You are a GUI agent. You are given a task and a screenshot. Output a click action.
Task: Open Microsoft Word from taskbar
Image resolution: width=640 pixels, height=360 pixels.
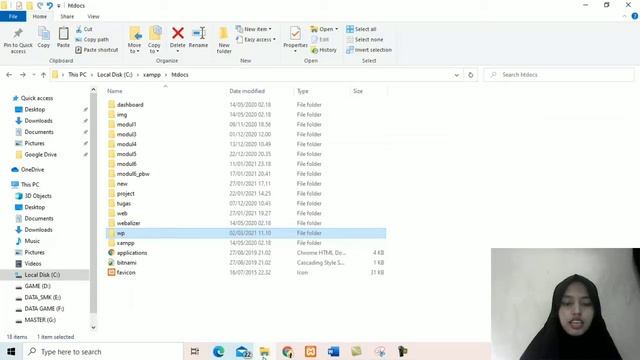click(333, 351)
